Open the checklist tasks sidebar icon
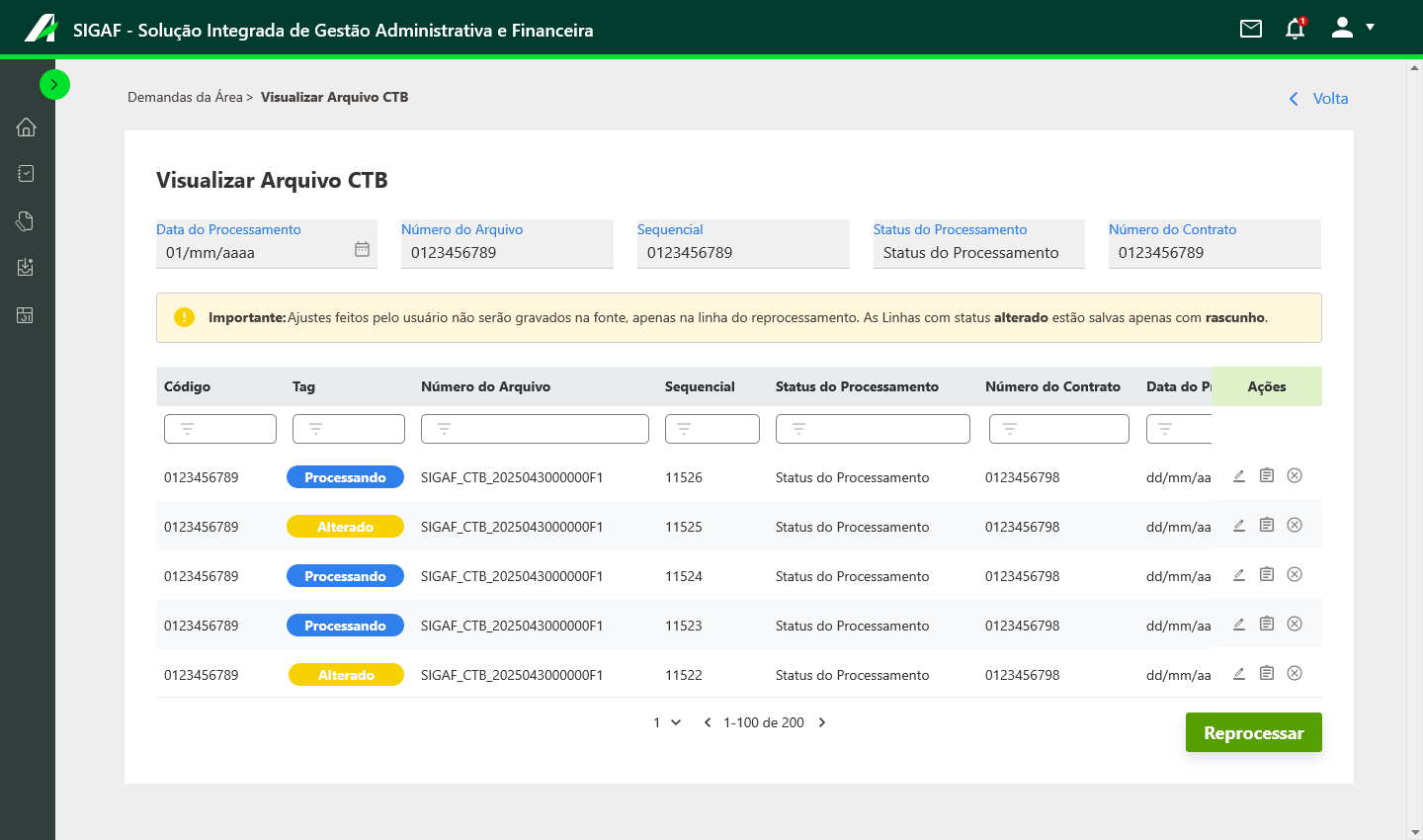Screen dimensions: 1423x840 click(27, 174)
